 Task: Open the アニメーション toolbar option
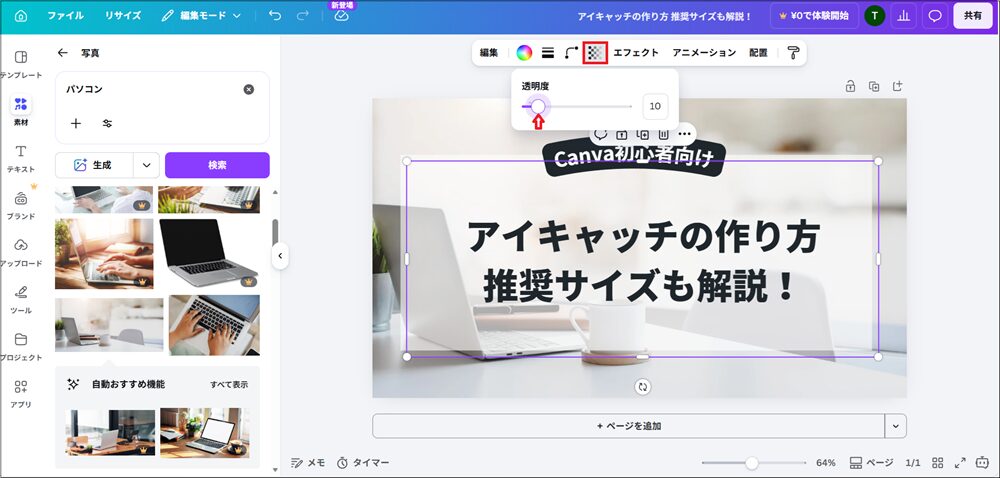[704, 53]
